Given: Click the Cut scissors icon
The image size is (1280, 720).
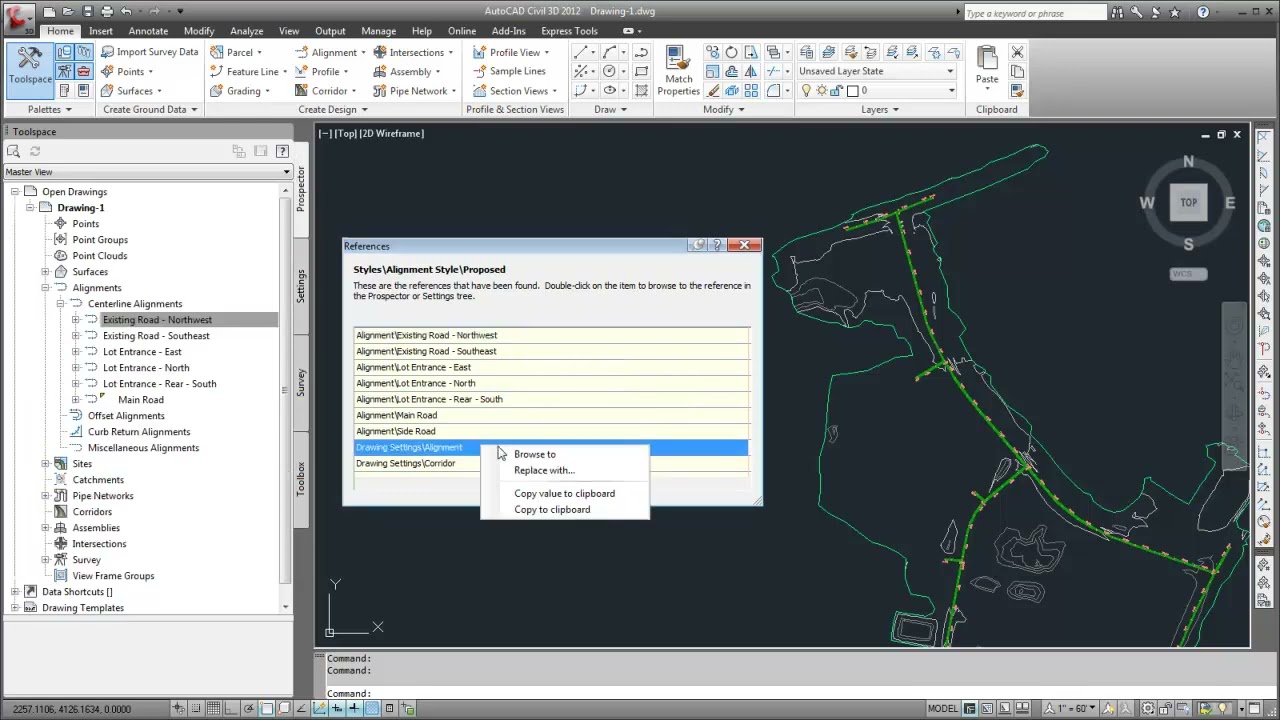Looking at the screenshot, I should [1017, 52].
